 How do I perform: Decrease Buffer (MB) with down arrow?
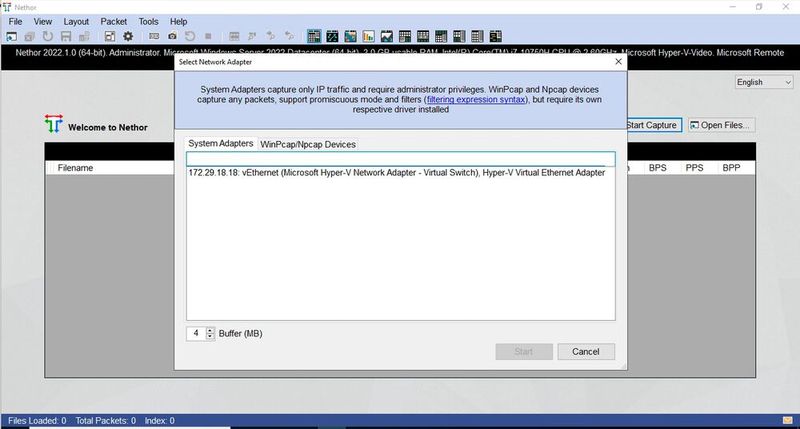pos(210,337)
